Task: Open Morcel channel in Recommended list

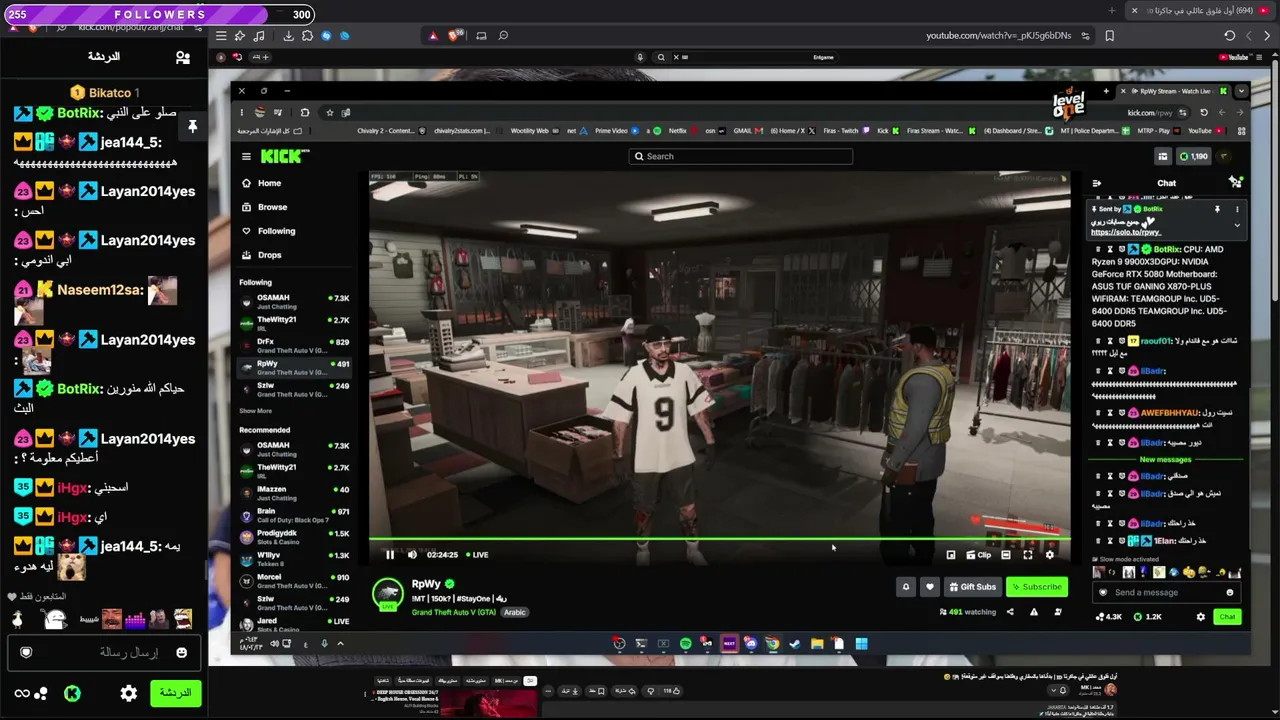Action: [295, 581]
